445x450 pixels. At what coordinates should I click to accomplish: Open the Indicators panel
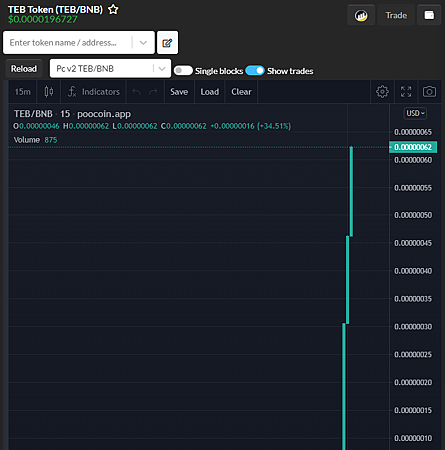[x=93, y=92]
